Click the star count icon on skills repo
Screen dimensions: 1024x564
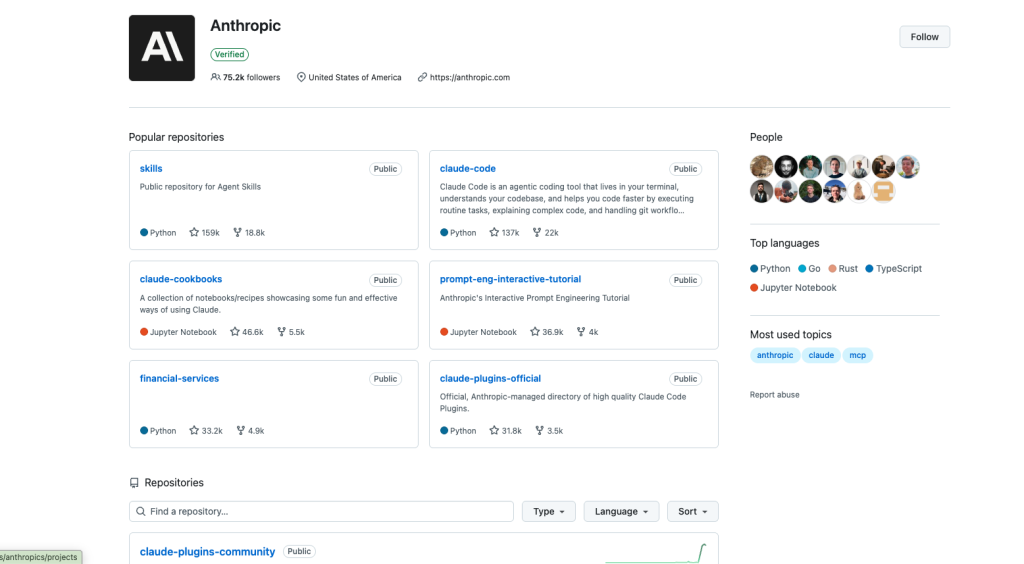coord(194,232)
